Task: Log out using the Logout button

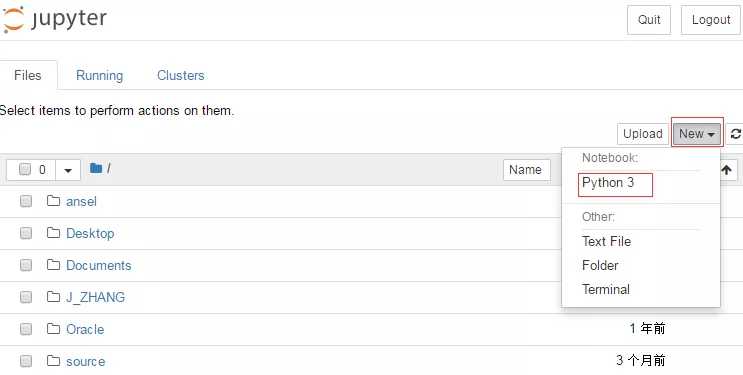Action: pyautogui.click(x=711, y=20)
